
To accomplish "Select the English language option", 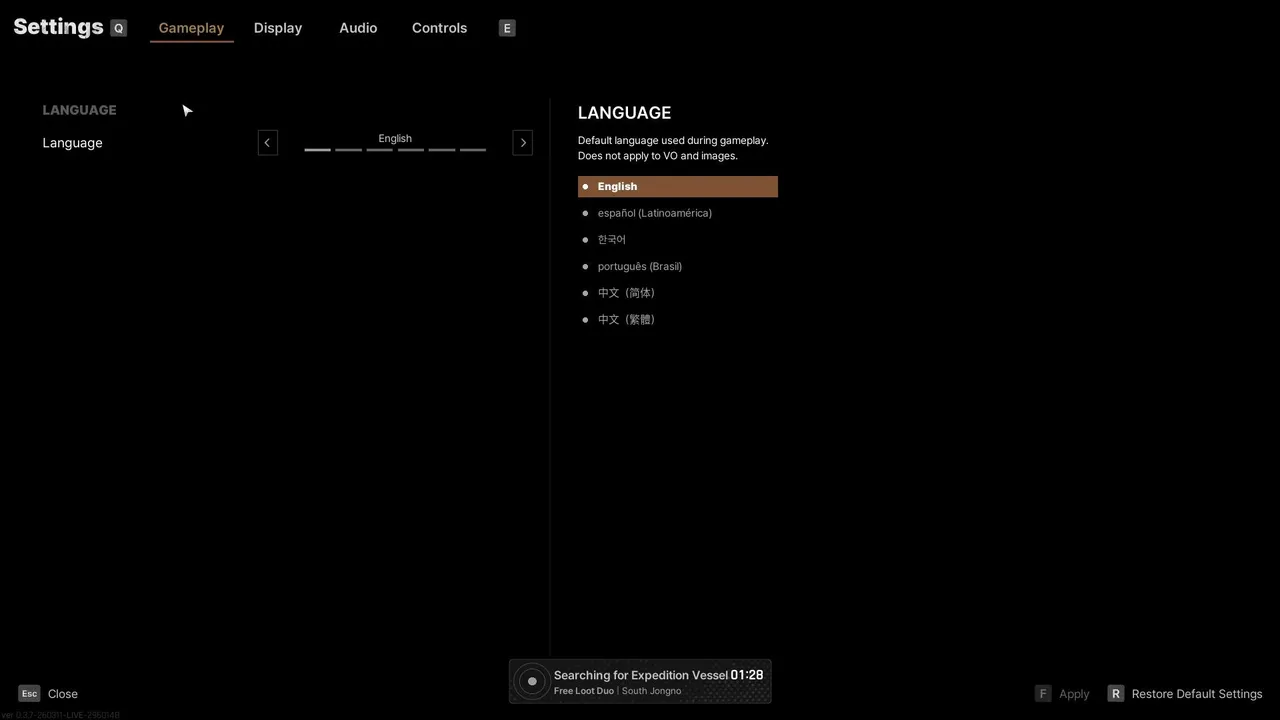I will [x=678, y=187].
